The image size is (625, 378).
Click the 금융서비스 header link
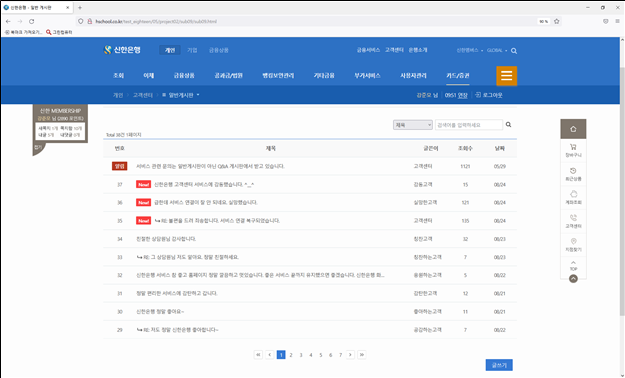coord(368,50)
